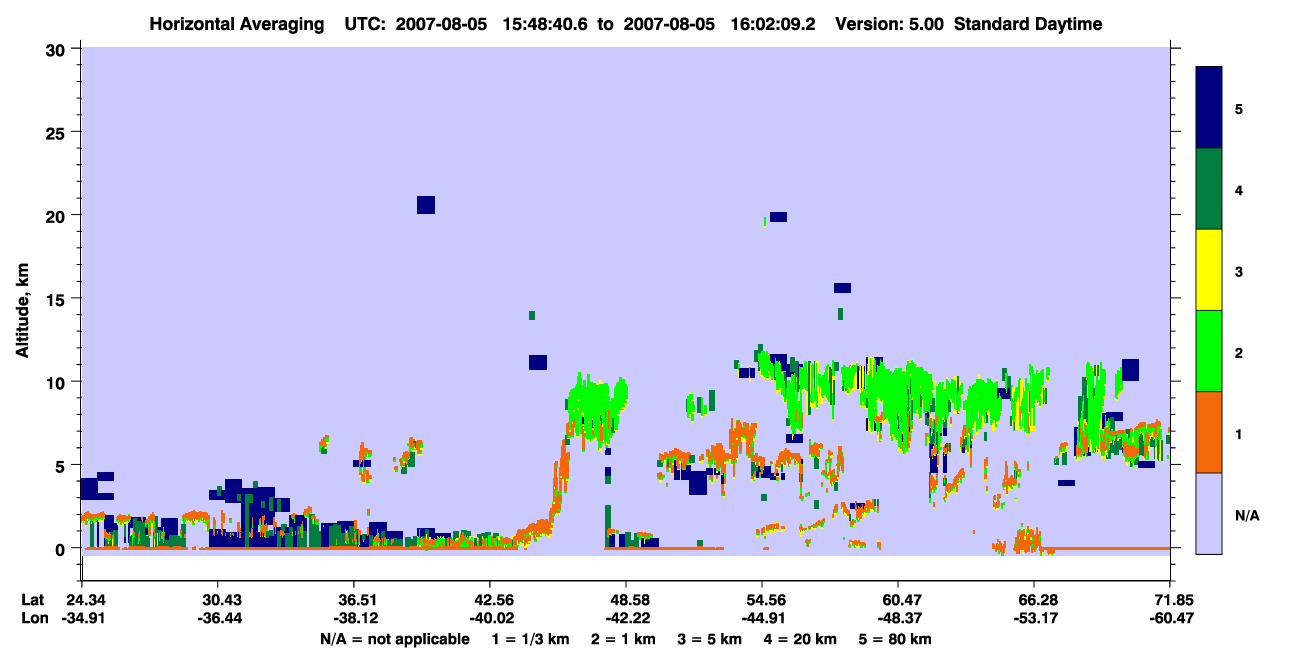
Task: Click longitude value -36.44
Action: coord(218,619)
